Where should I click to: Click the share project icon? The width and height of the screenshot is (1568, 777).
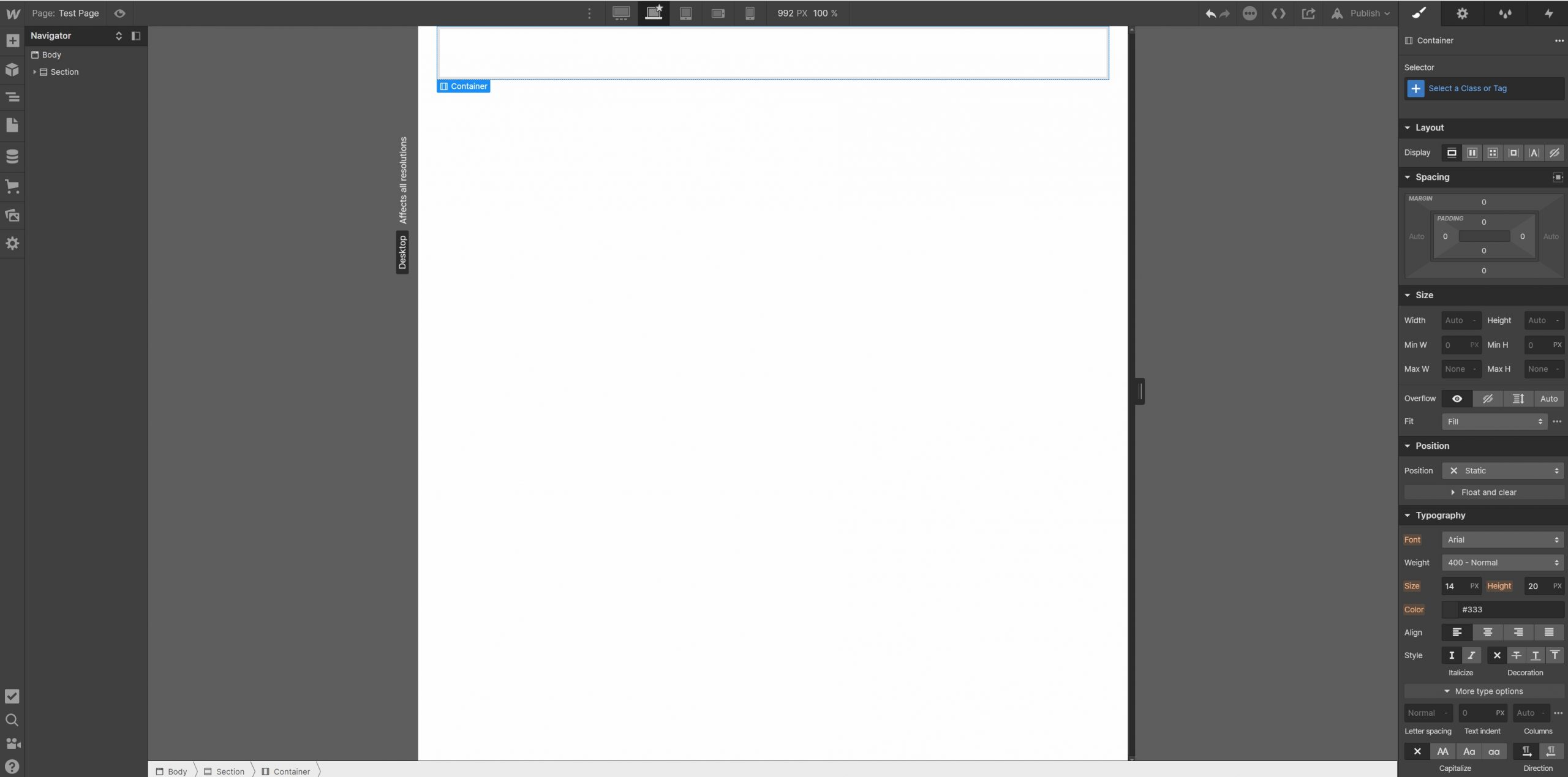pos(1308,13)
